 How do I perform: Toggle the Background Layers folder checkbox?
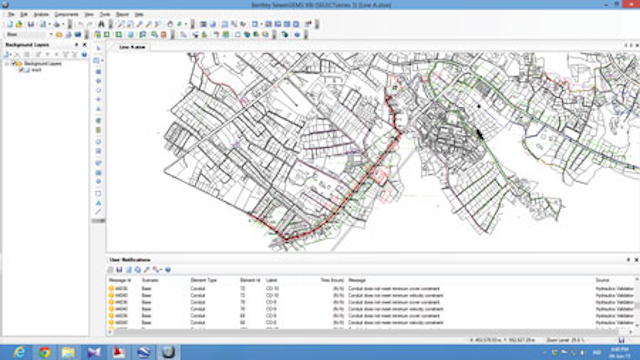(13, 64)
